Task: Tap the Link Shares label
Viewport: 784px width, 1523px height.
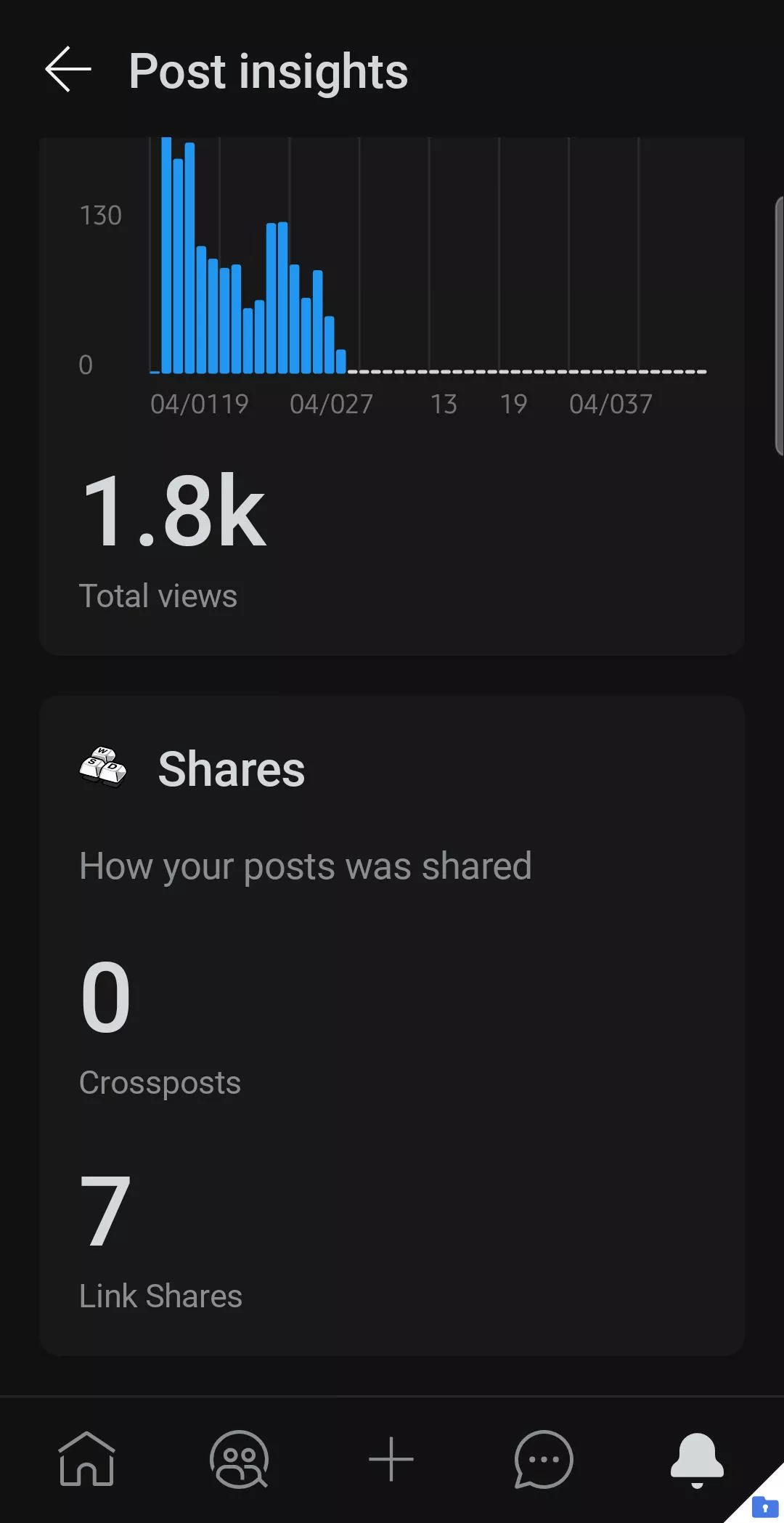Action: click(160, 1296)
